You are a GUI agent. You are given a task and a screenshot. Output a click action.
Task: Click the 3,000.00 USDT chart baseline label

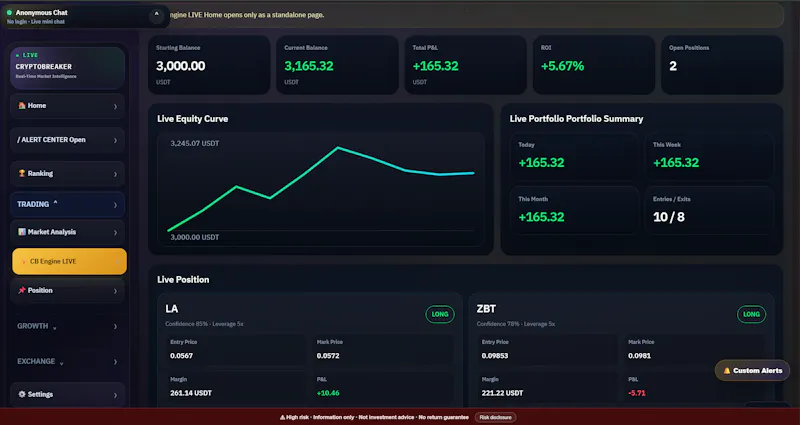[x=195, y=237]
